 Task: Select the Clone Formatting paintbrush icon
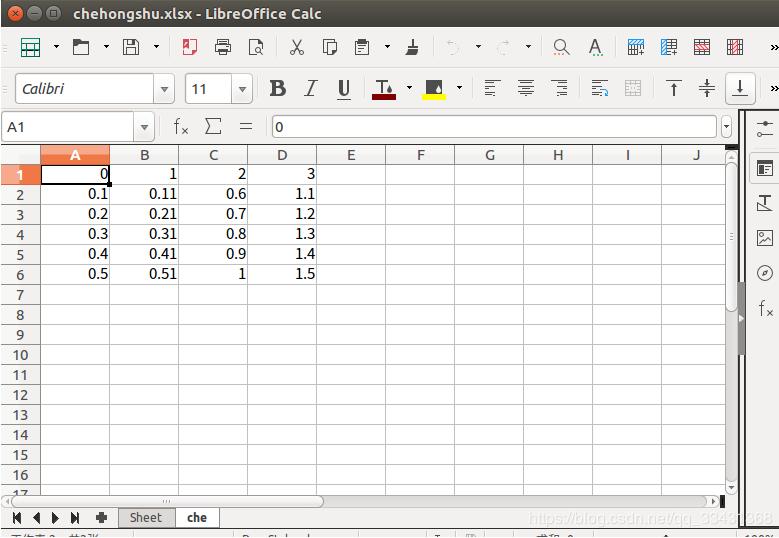412,47
